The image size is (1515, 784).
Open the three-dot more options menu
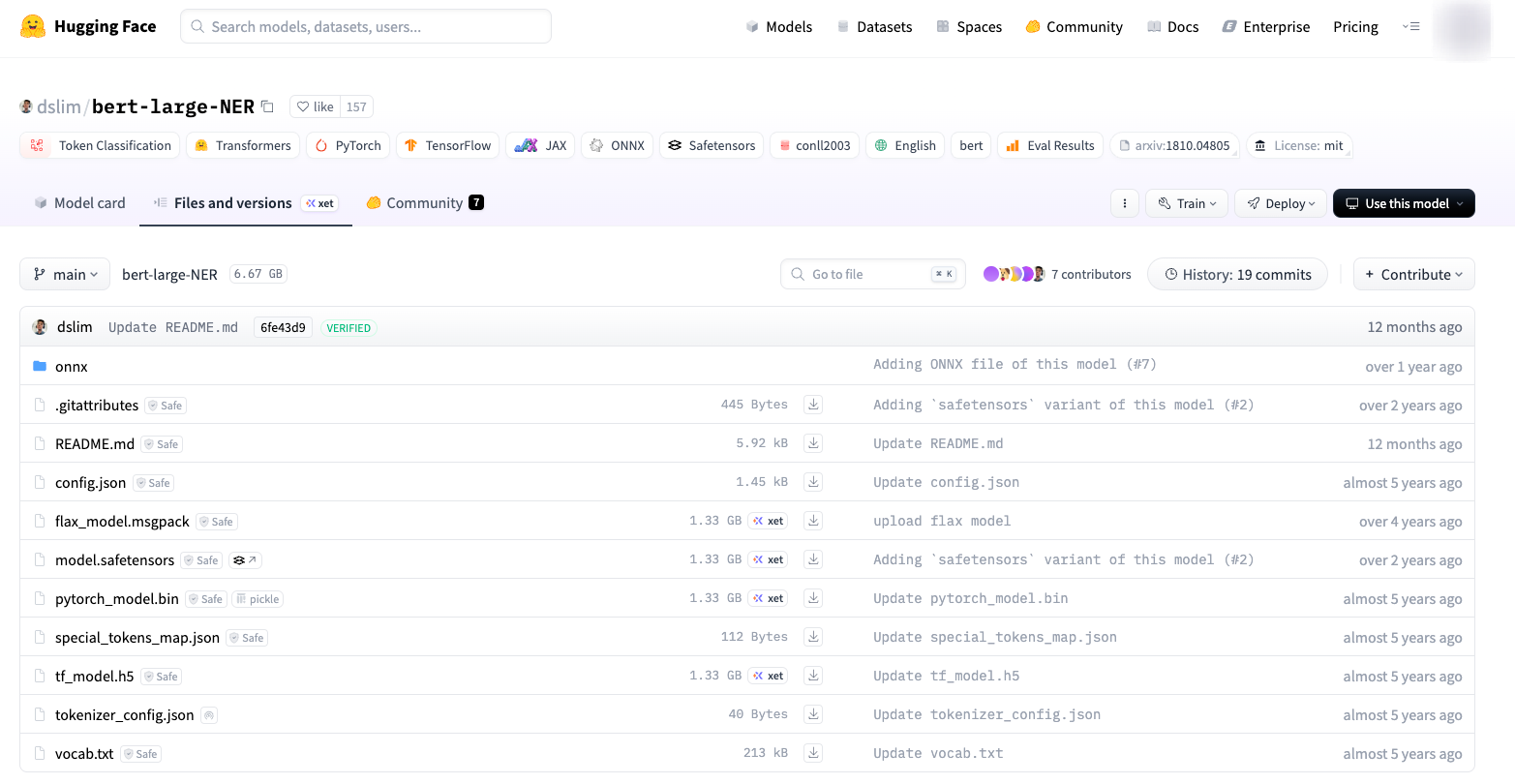pyautogui.click(x=1124, y=203)
